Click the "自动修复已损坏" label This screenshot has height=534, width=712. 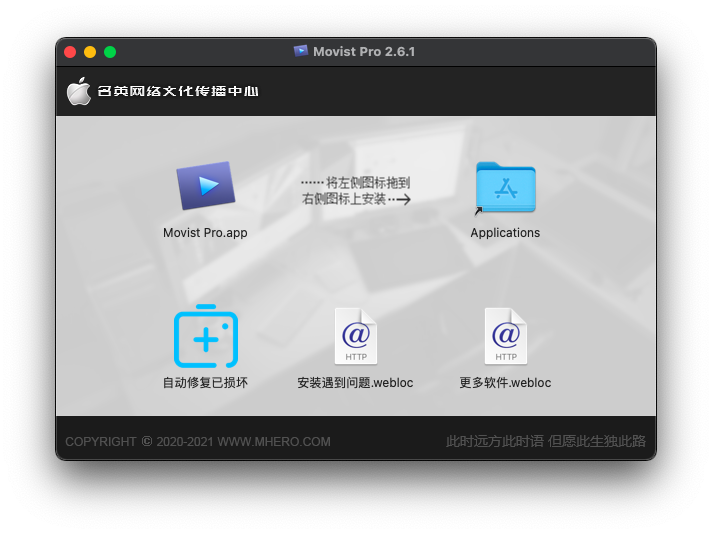(205, 383)
